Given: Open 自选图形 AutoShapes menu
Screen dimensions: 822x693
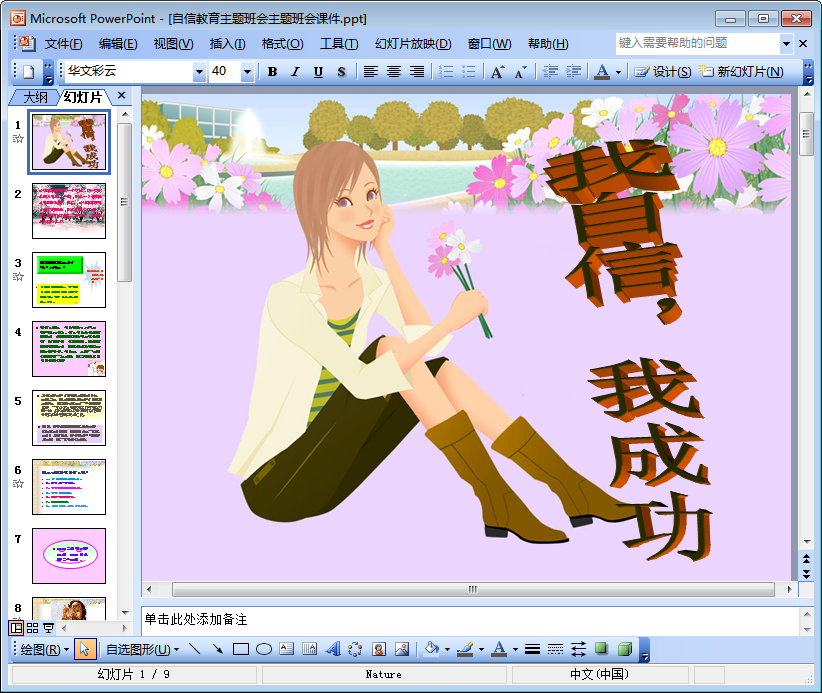Looking at the screenshot, I should (x=142, y=649).
